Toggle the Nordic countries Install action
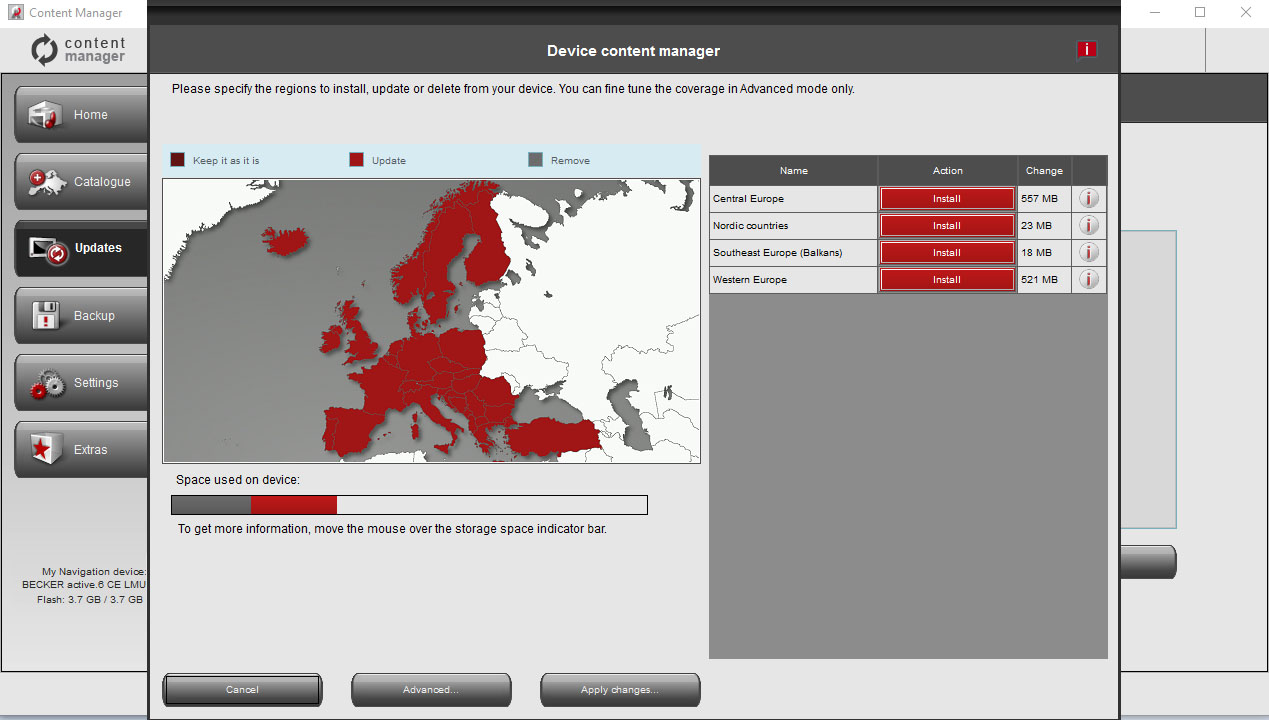 click(946, 226)
